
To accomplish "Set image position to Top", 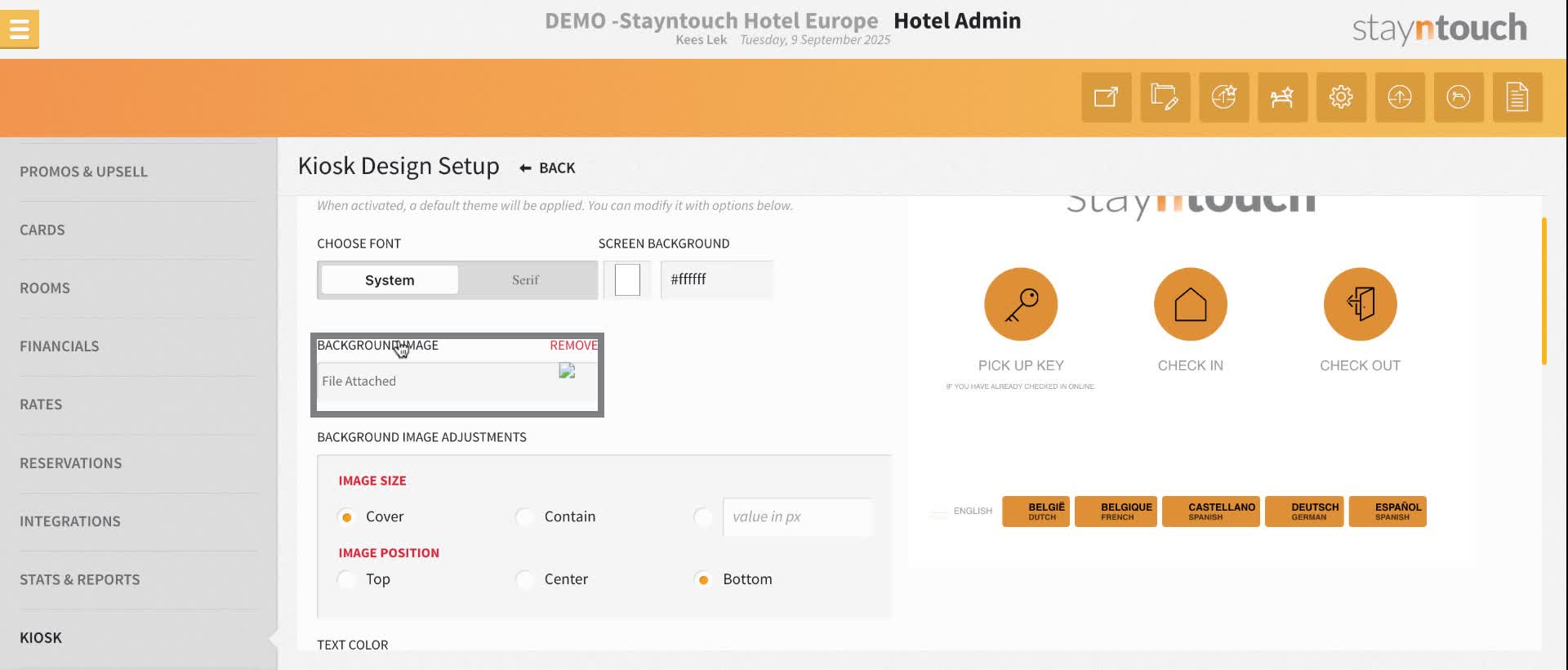I will [x=346, y=579].
